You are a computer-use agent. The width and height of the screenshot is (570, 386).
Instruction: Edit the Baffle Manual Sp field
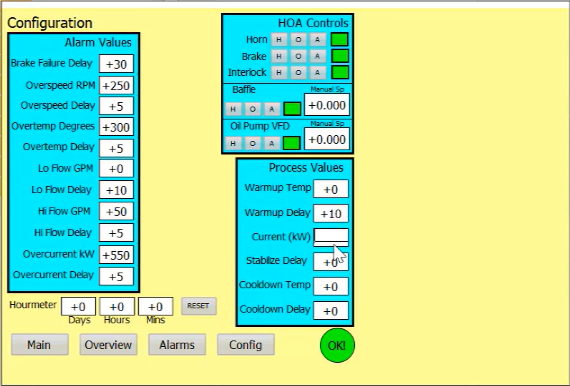(x=327, y=105)
